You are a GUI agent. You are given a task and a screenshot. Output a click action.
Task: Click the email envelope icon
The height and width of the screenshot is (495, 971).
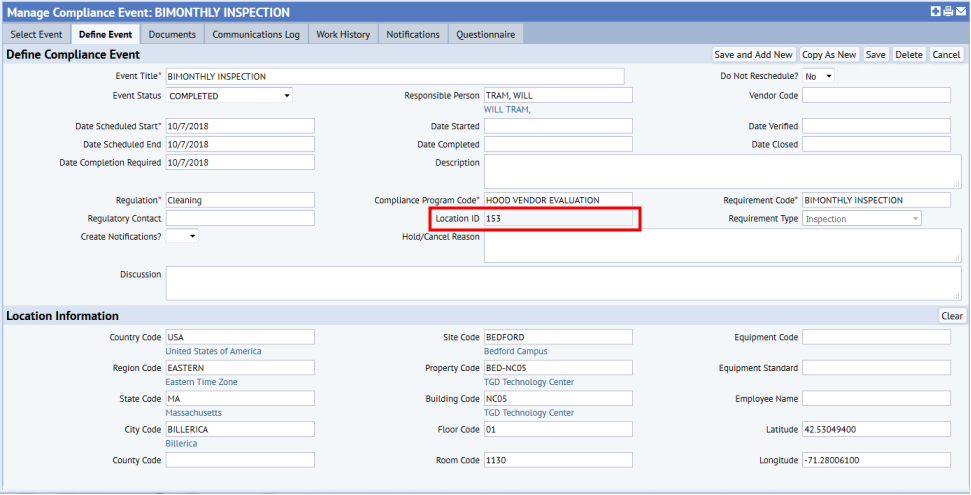pos(960,12)
